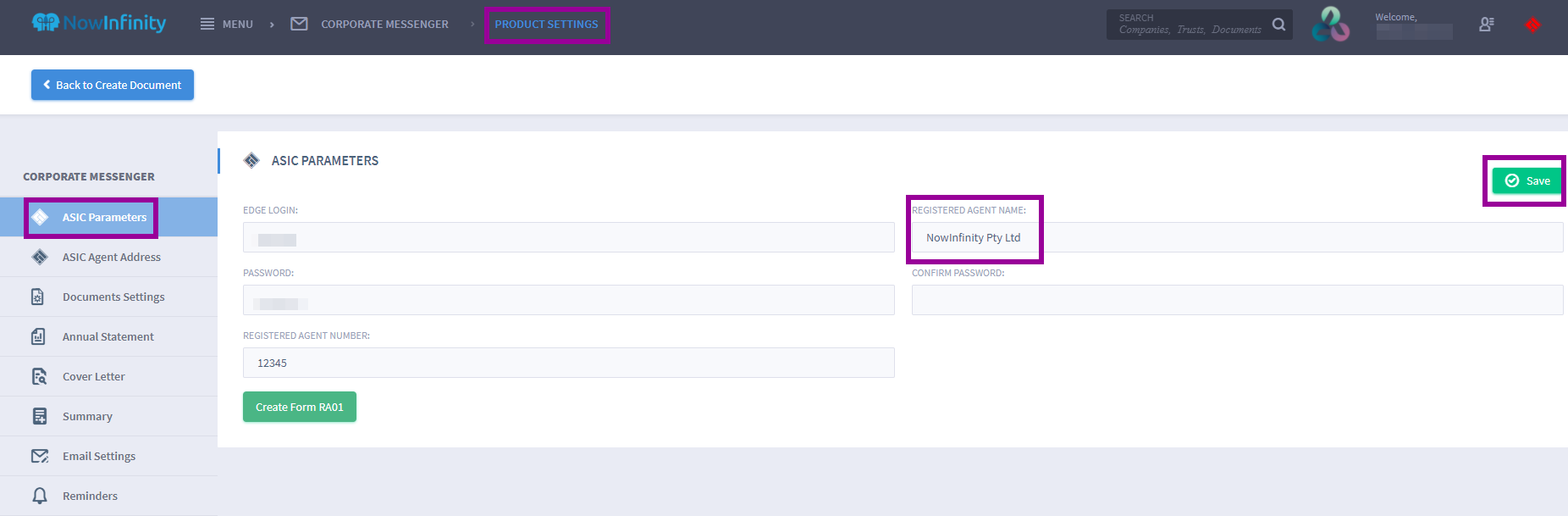The width and height of the screenshot is (1568, 516).
Task: Save the ASIC parameters
Action: 1527,180
